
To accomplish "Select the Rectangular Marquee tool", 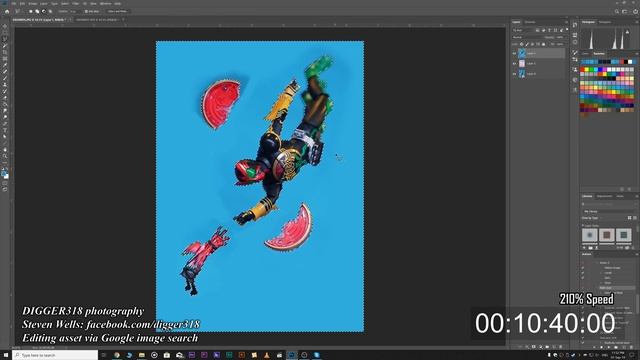I will 5,33.
